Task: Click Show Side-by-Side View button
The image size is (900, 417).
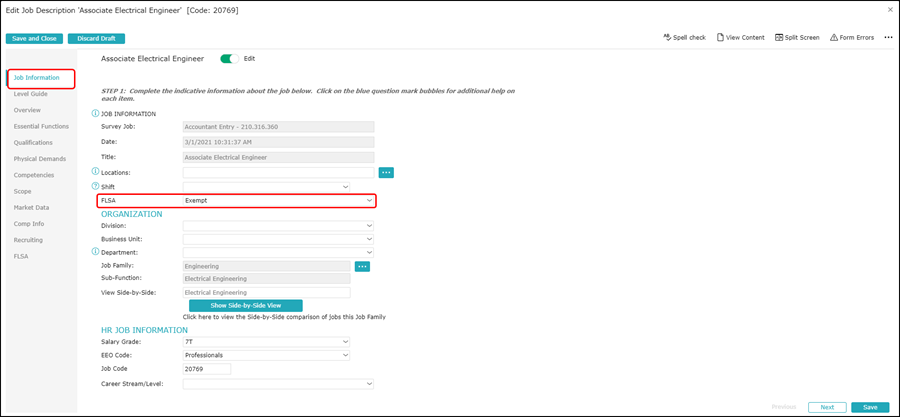Action: click(246, 306)
